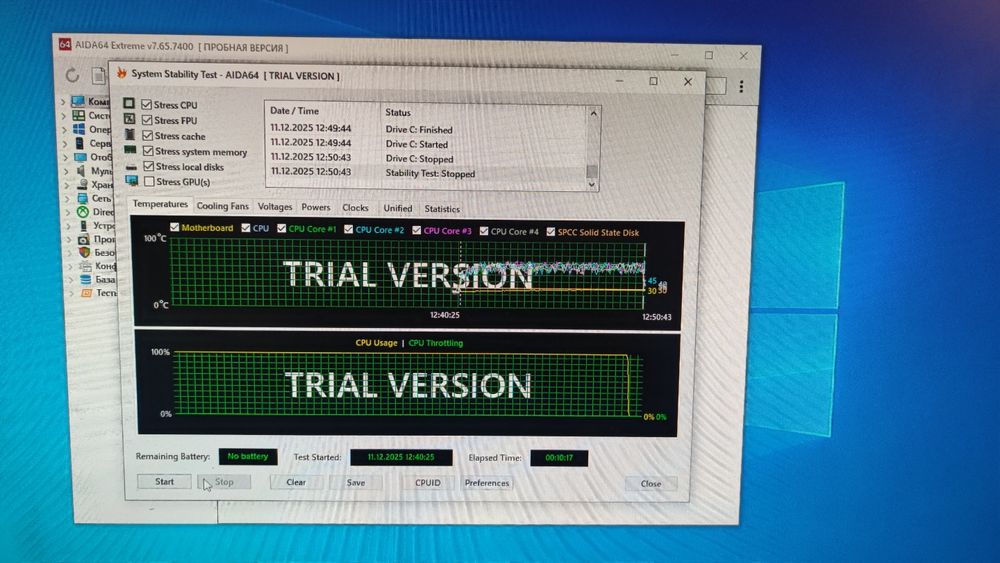This screenshot has width=1000, height=563.
Task: Select the Xbox DirectX icon in the tree
Action: point(82,212)
